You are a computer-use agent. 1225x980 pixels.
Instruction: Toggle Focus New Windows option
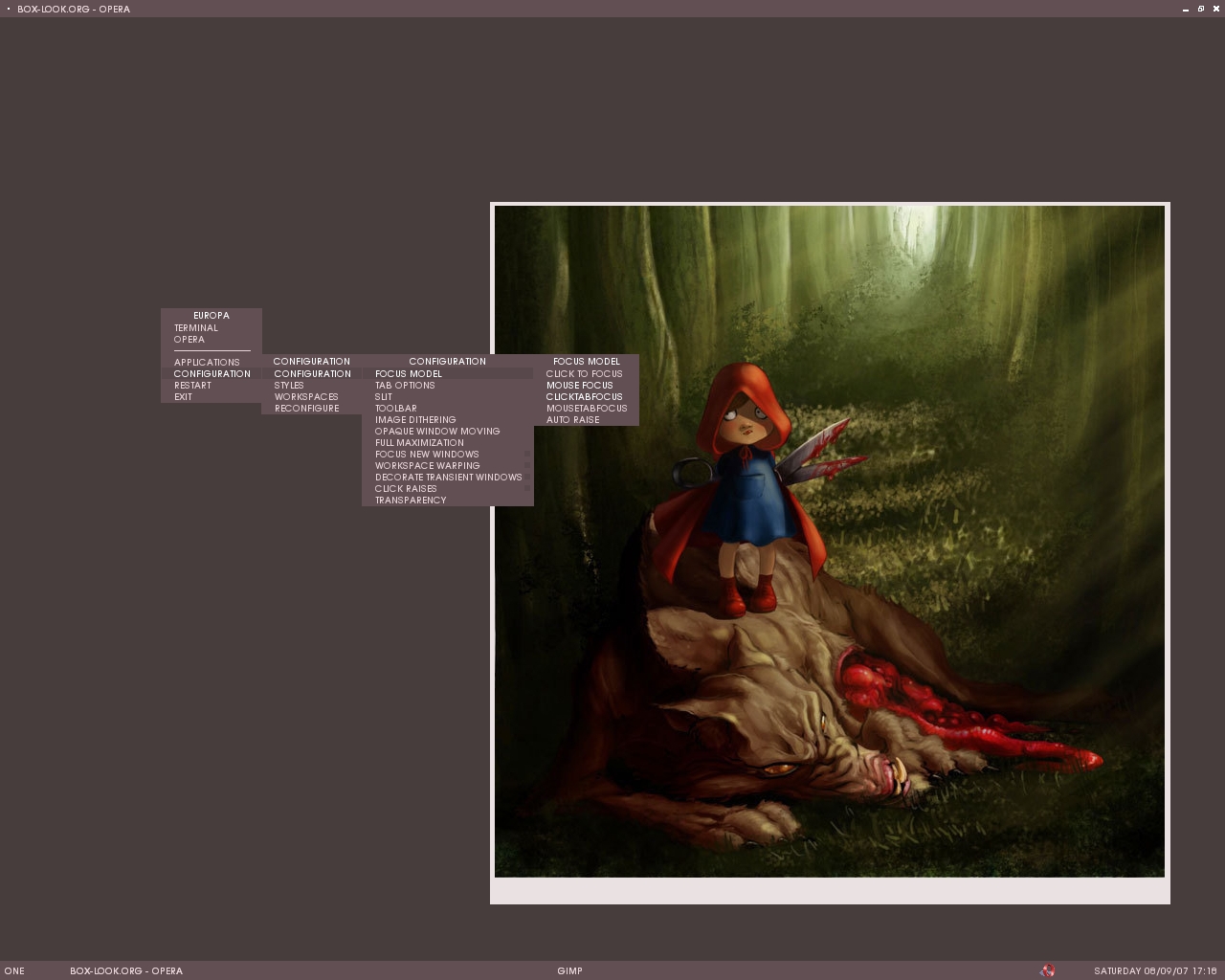448,454
